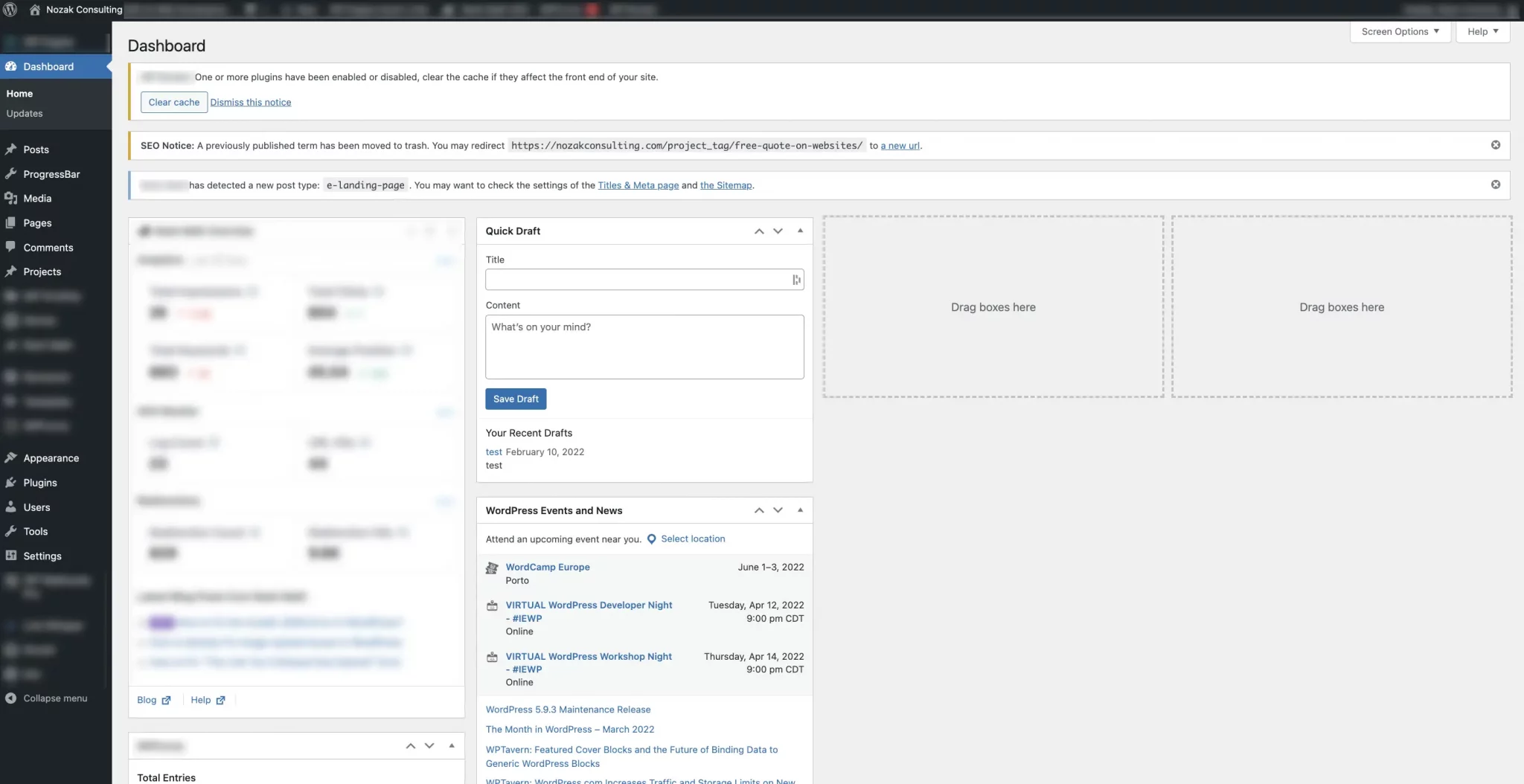Click the Blog link in widget footer
Screen dimensions: 1524x784
[x=147, y=701]
